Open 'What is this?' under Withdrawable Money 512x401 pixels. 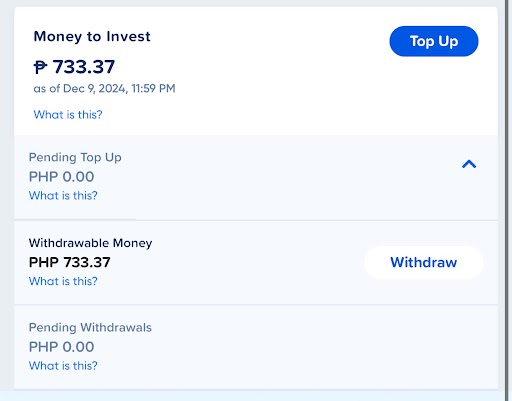tap(63, 281)
